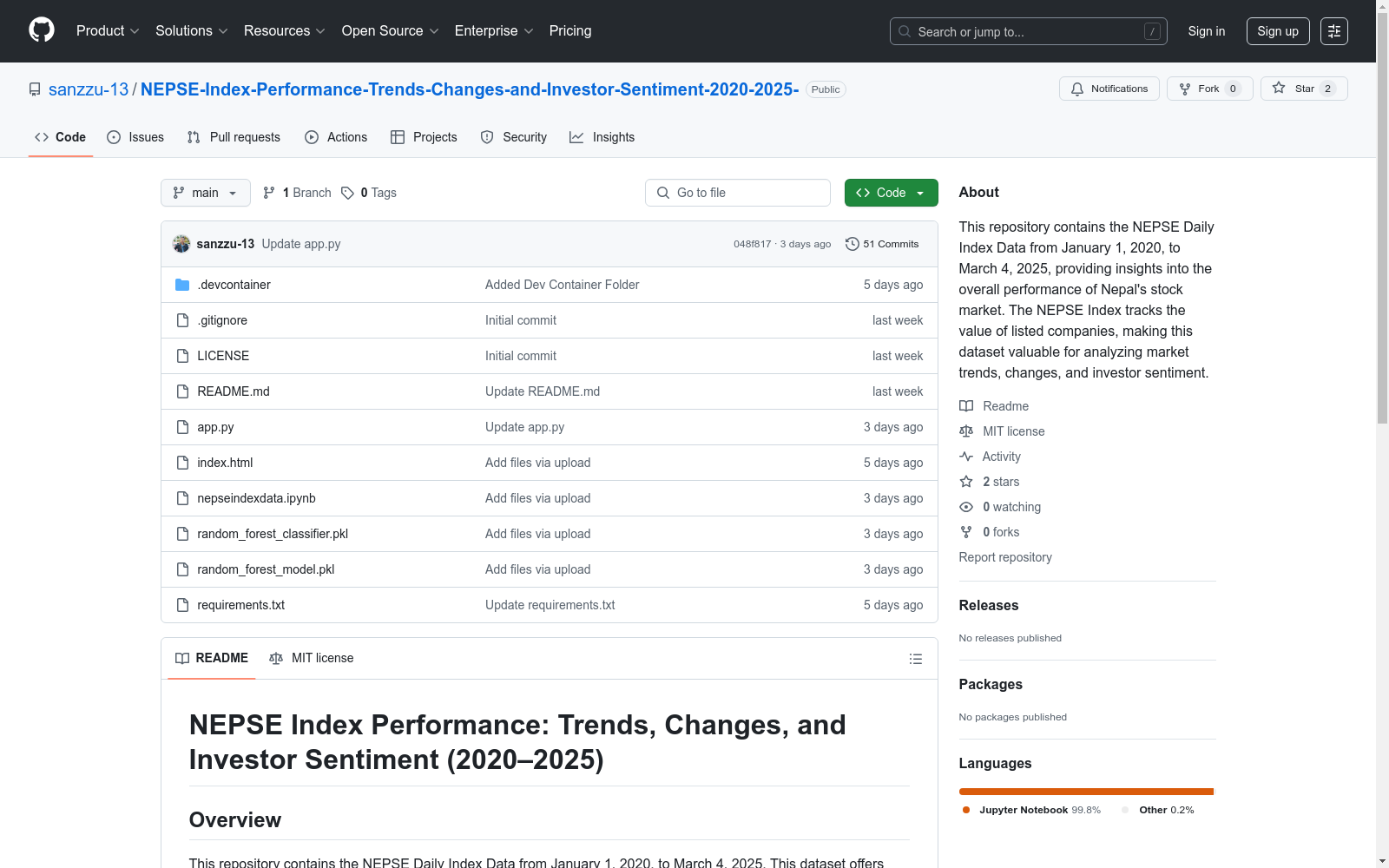Screen dimensions: 1389x868
Task: Click the watching eye icon
Action: click(x=966, y=507)
